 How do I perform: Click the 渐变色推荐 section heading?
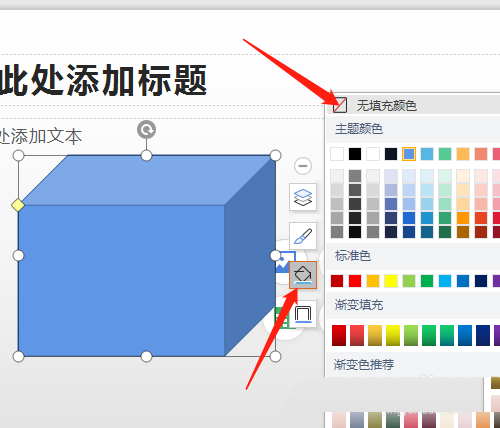[364, 364]
